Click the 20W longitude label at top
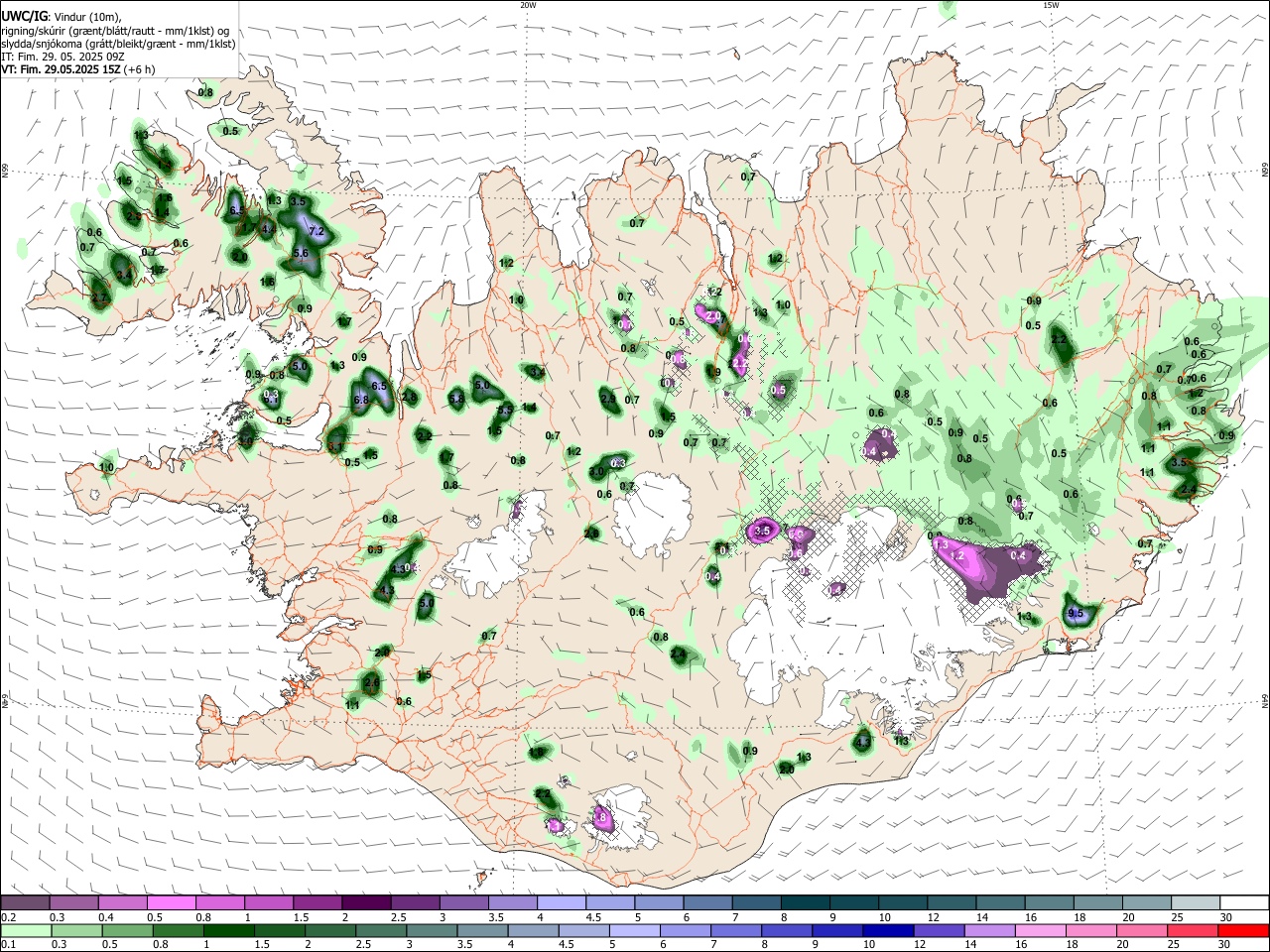 pyautogui.click(x=528, y=5)
